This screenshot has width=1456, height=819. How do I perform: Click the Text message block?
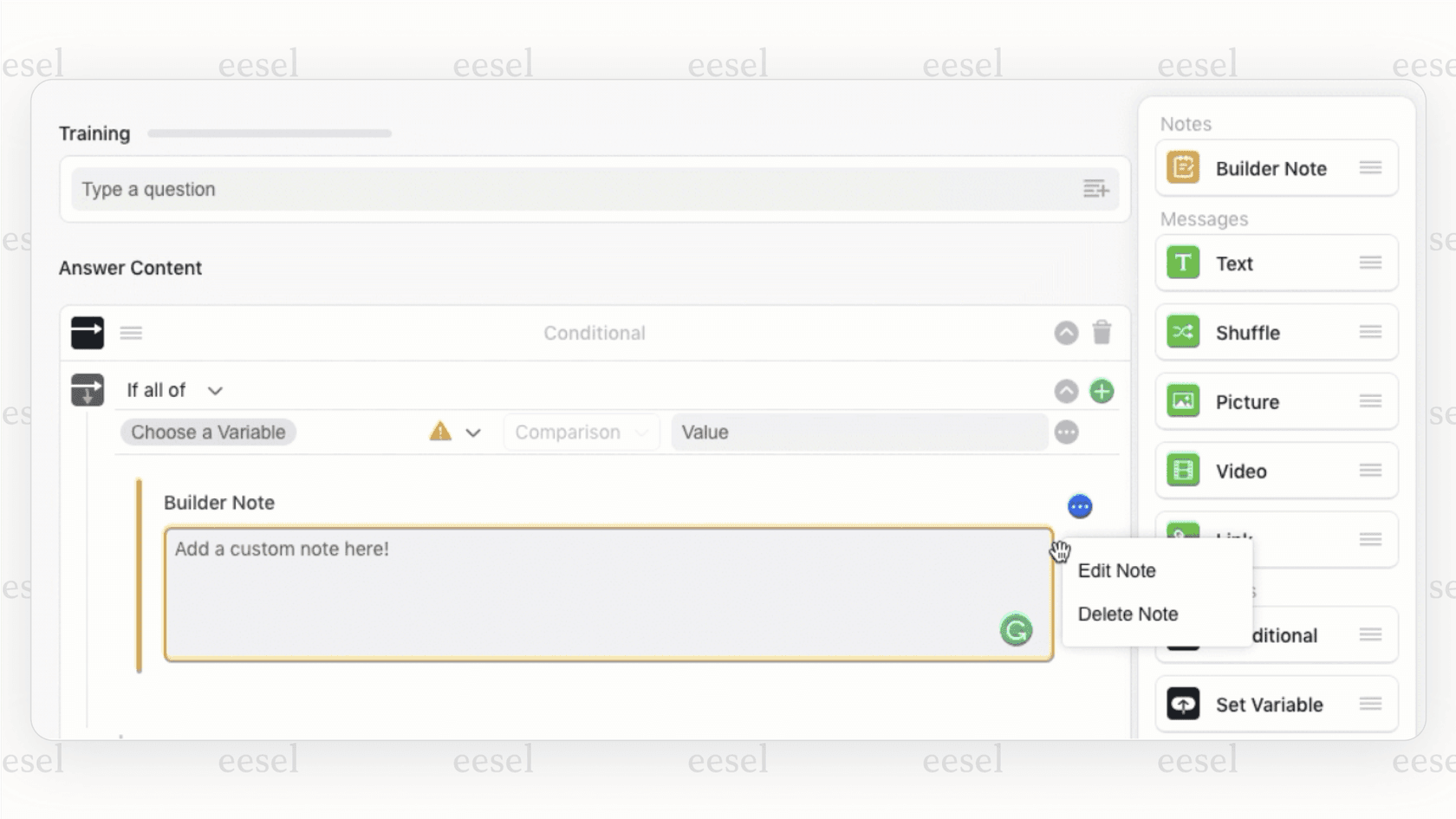click(x=1276, y=263)
